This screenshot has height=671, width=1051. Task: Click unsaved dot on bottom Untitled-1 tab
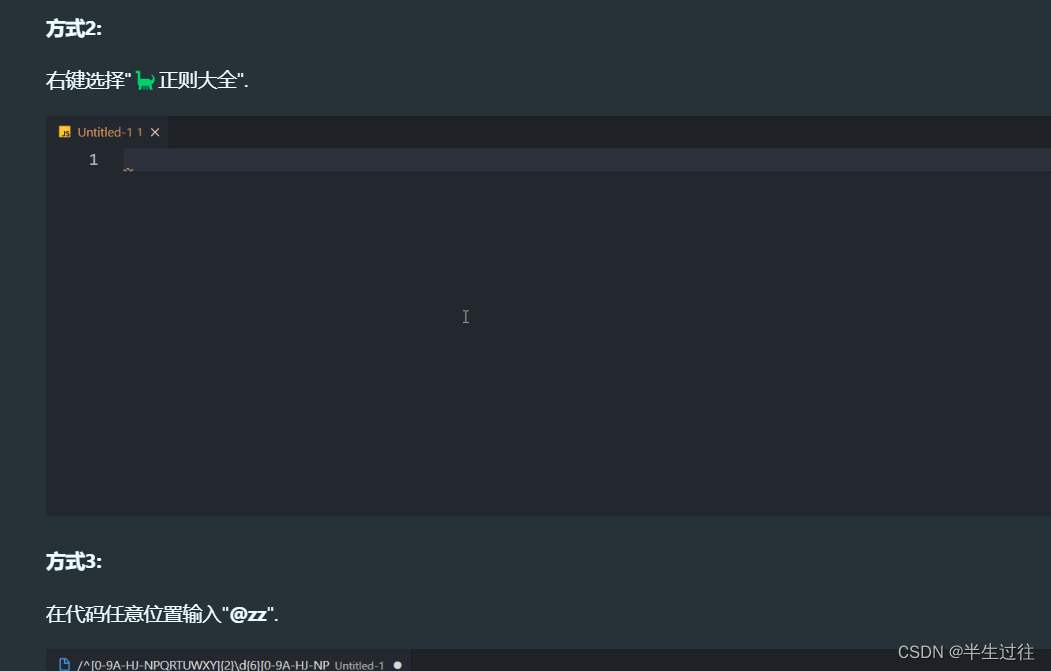397,665
